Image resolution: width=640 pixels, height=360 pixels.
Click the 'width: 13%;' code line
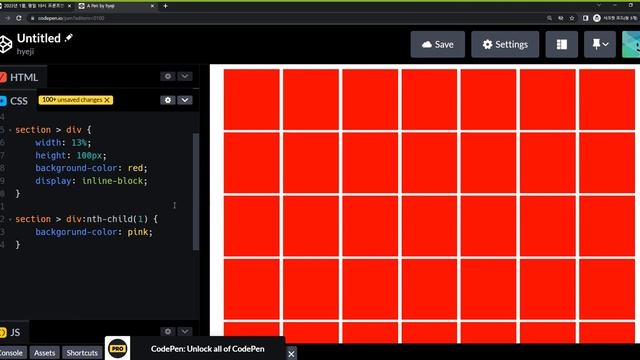pos(63,142)
